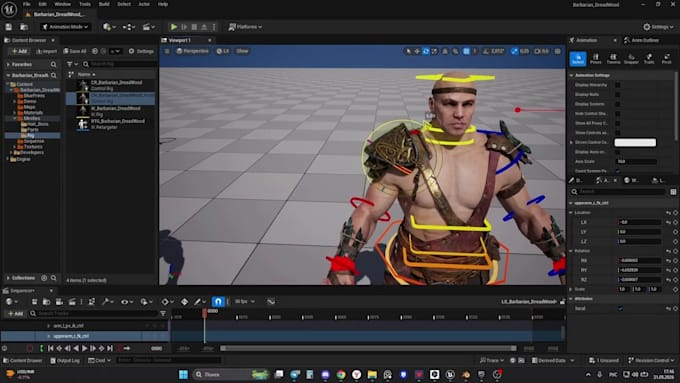The width and height of the screenshot is (680, 383).
Task: Toggle Show All Proxy Controls checkbox
Action: [618, 123]
